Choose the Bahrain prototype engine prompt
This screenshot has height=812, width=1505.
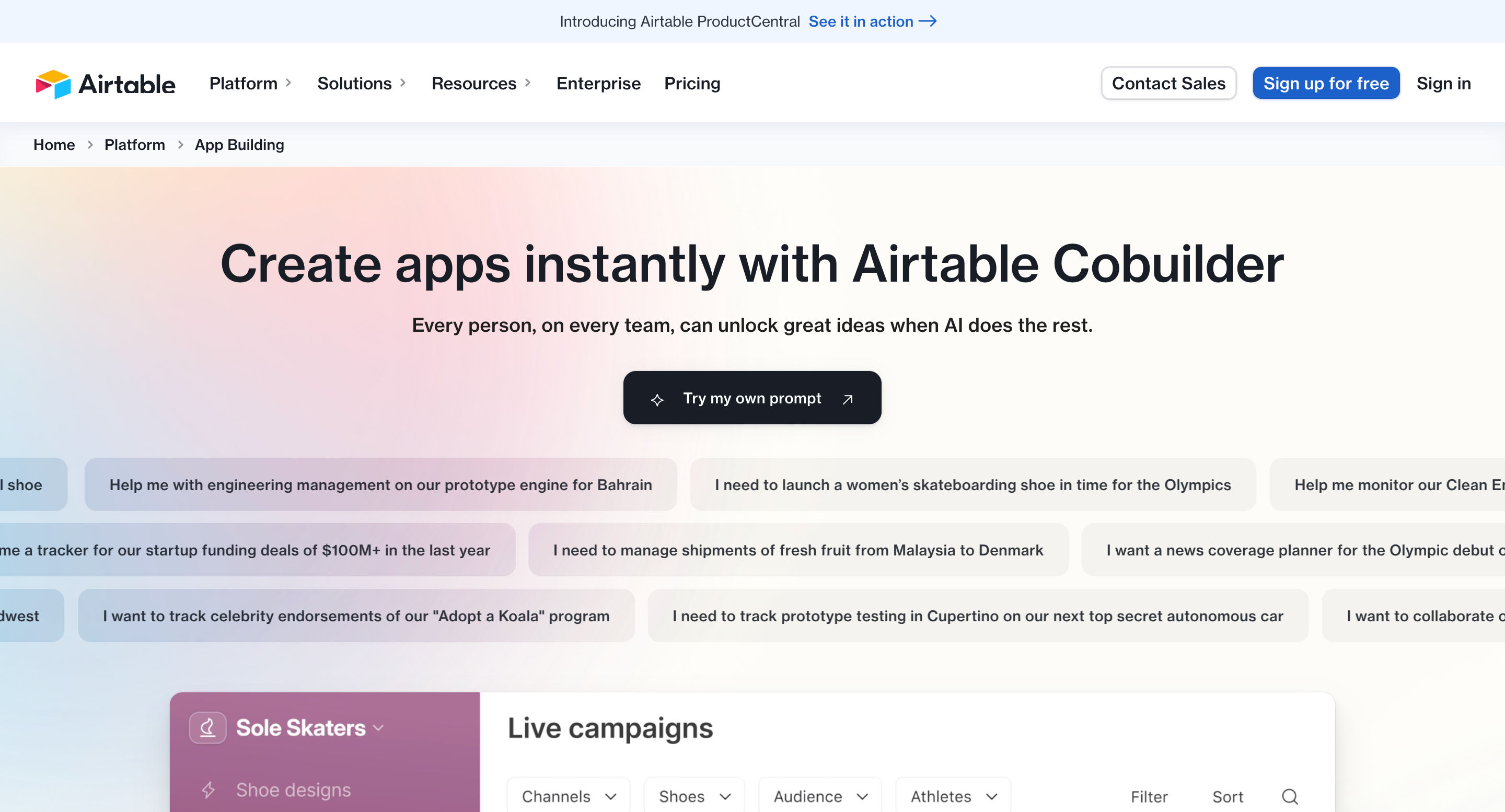pyautogui.click(x=380, y=484)
